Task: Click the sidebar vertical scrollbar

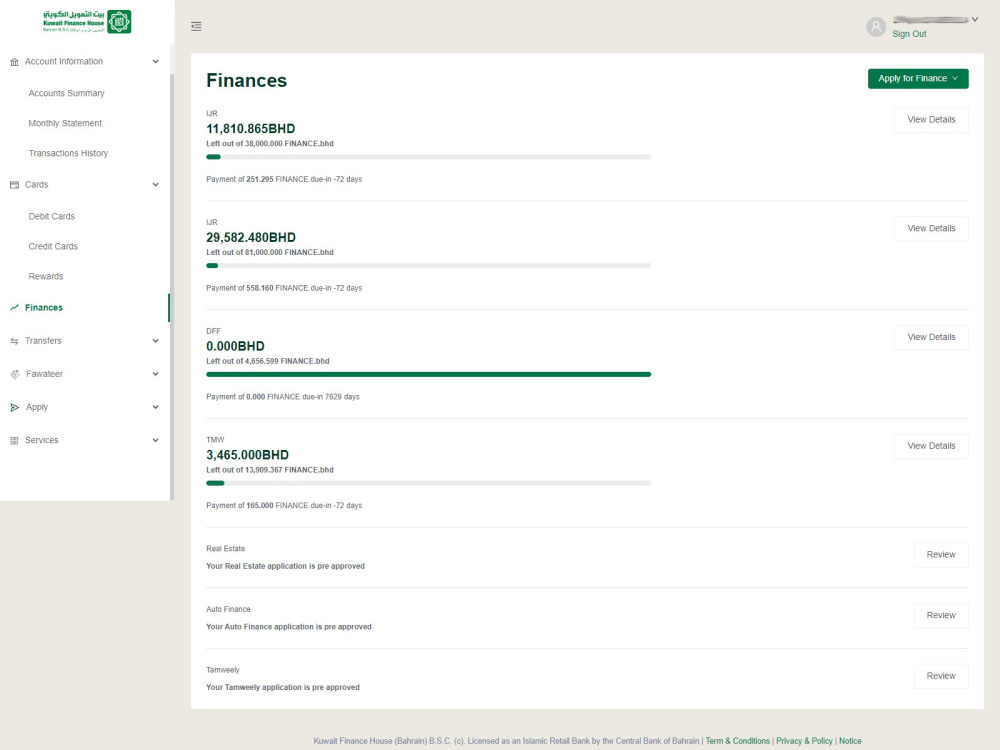Action: [172, 287]
